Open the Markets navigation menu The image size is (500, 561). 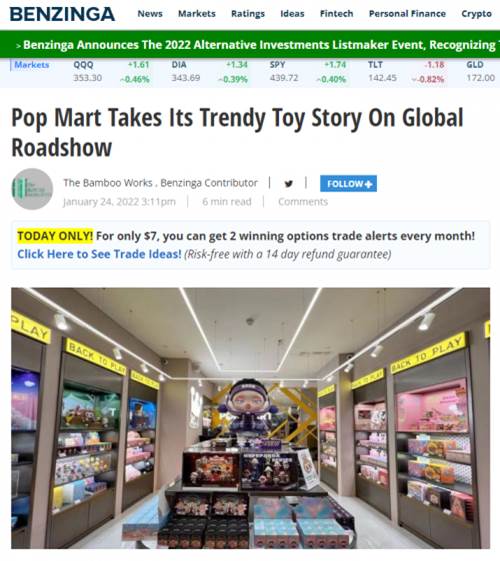(197, 14)
